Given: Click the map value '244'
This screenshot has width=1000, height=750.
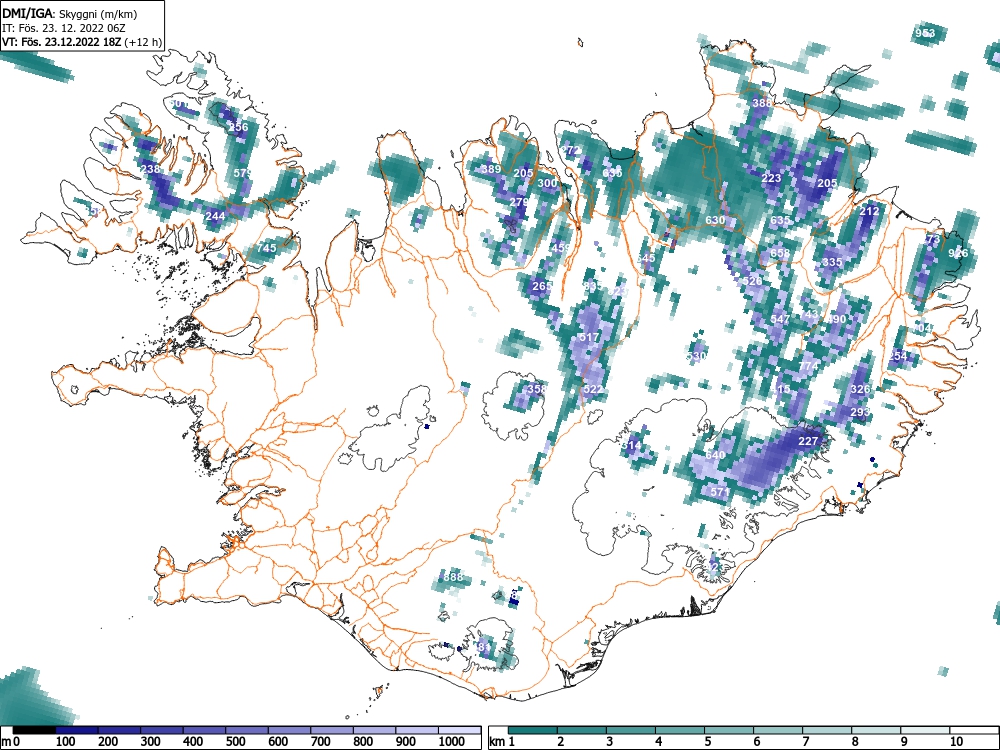Looking at the screenshot, I should click(x=215, y=216).
